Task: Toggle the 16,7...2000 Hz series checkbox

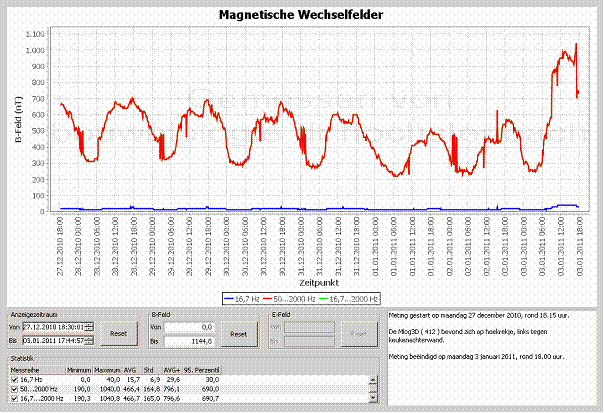Action: tap(14, 397)
